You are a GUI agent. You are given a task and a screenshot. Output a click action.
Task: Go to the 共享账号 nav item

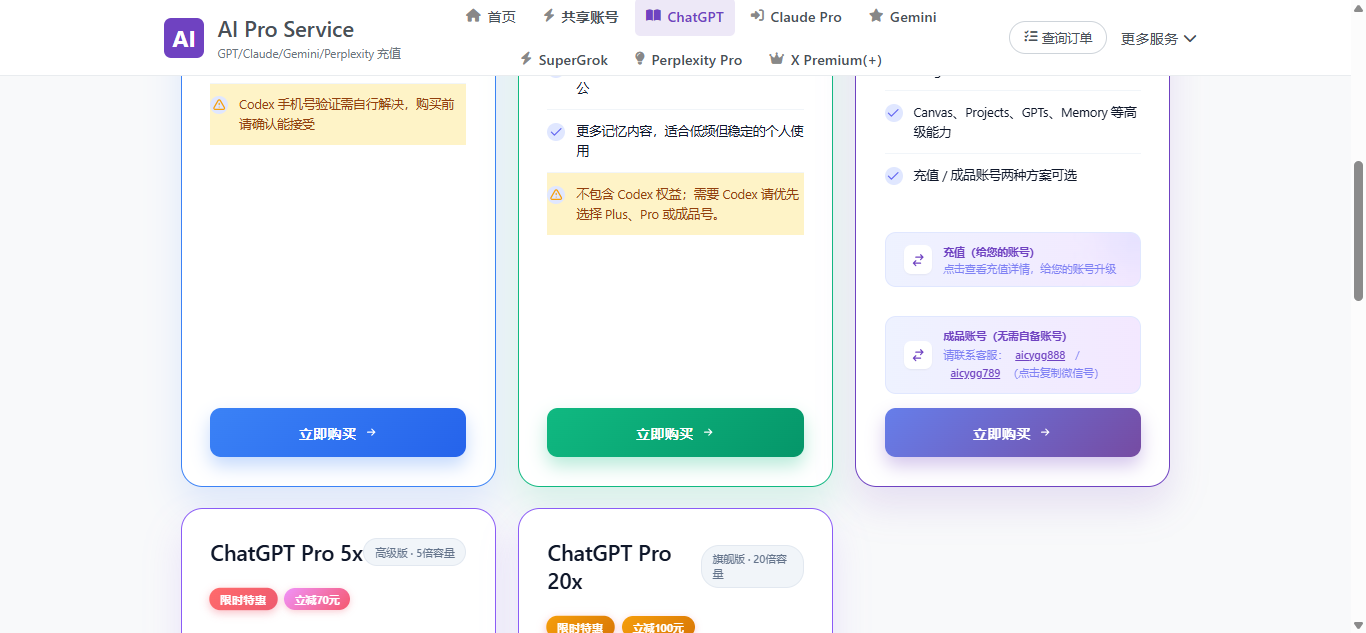tap(580, 16)
